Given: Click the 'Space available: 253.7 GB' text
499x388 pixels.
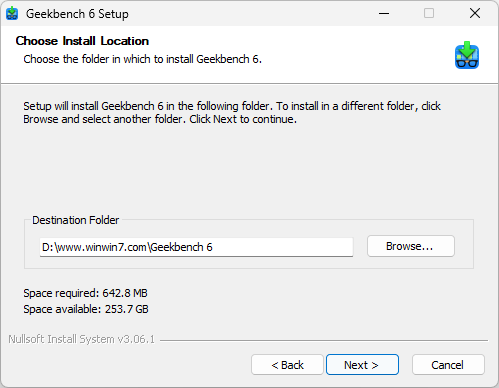Looking at the screenshot, I should tap(86, 309).
